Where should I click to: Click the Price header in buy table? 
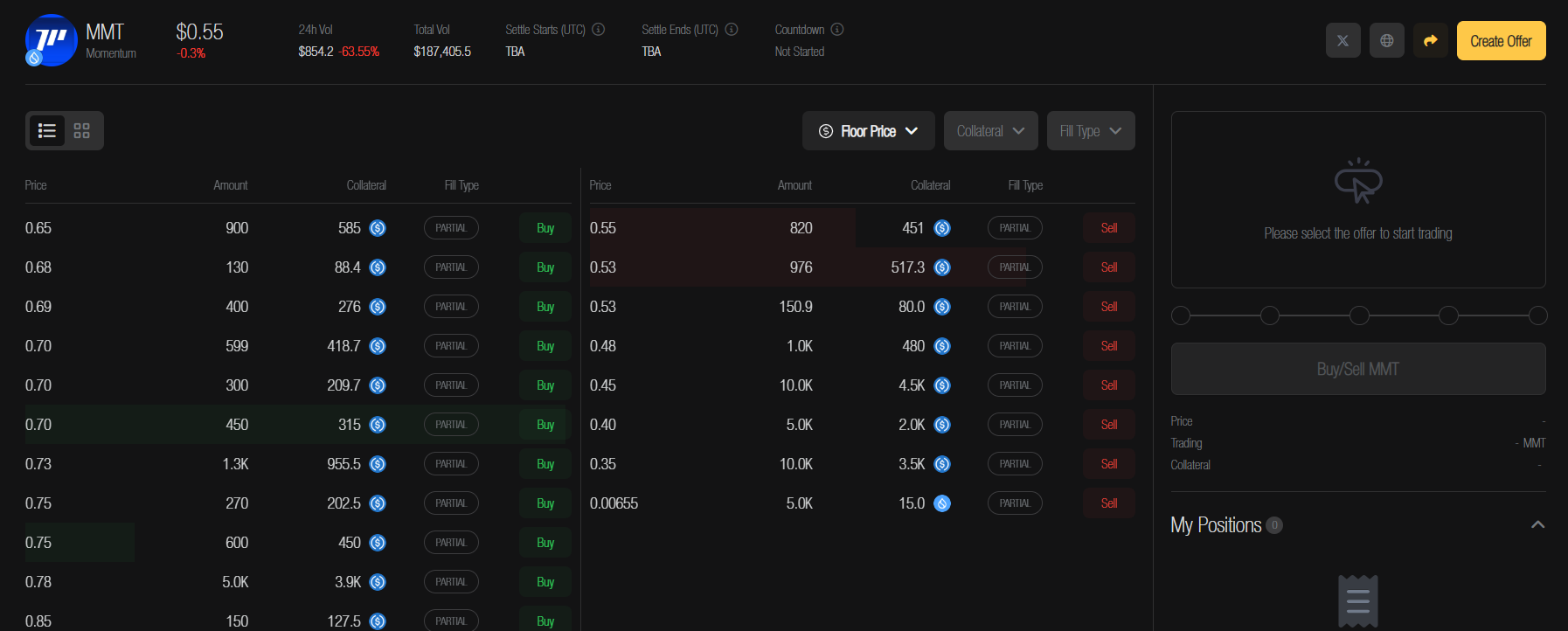click(36, 185)
